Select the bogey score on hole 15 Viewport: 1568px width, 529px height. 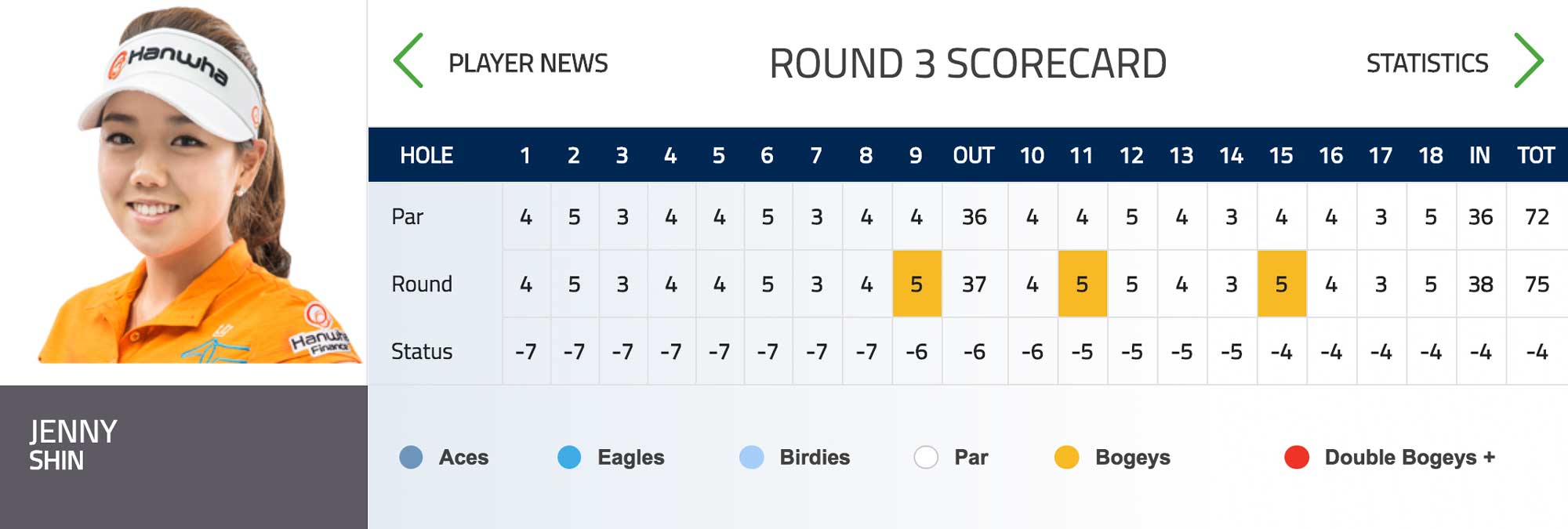(1281, 284)
